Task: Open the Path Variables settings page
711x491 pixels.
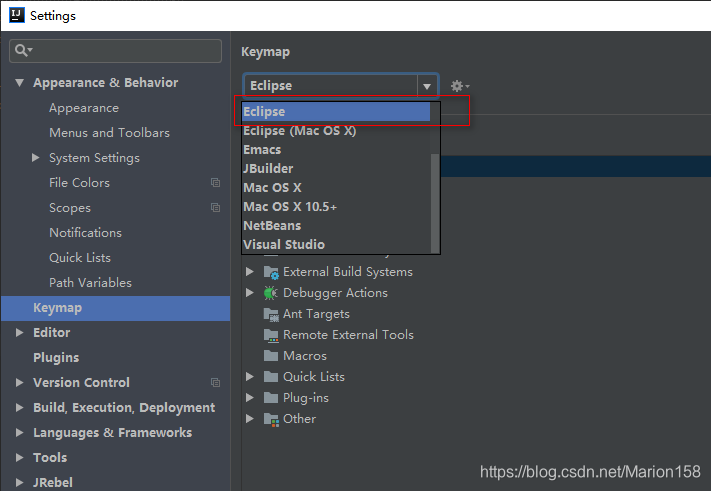Action: point(90,282)
